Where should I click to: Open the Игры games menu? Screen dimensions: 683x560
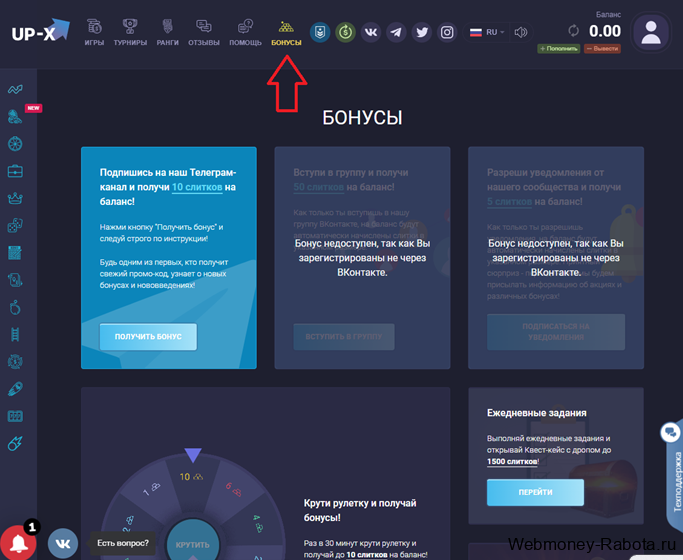point(94,32)
